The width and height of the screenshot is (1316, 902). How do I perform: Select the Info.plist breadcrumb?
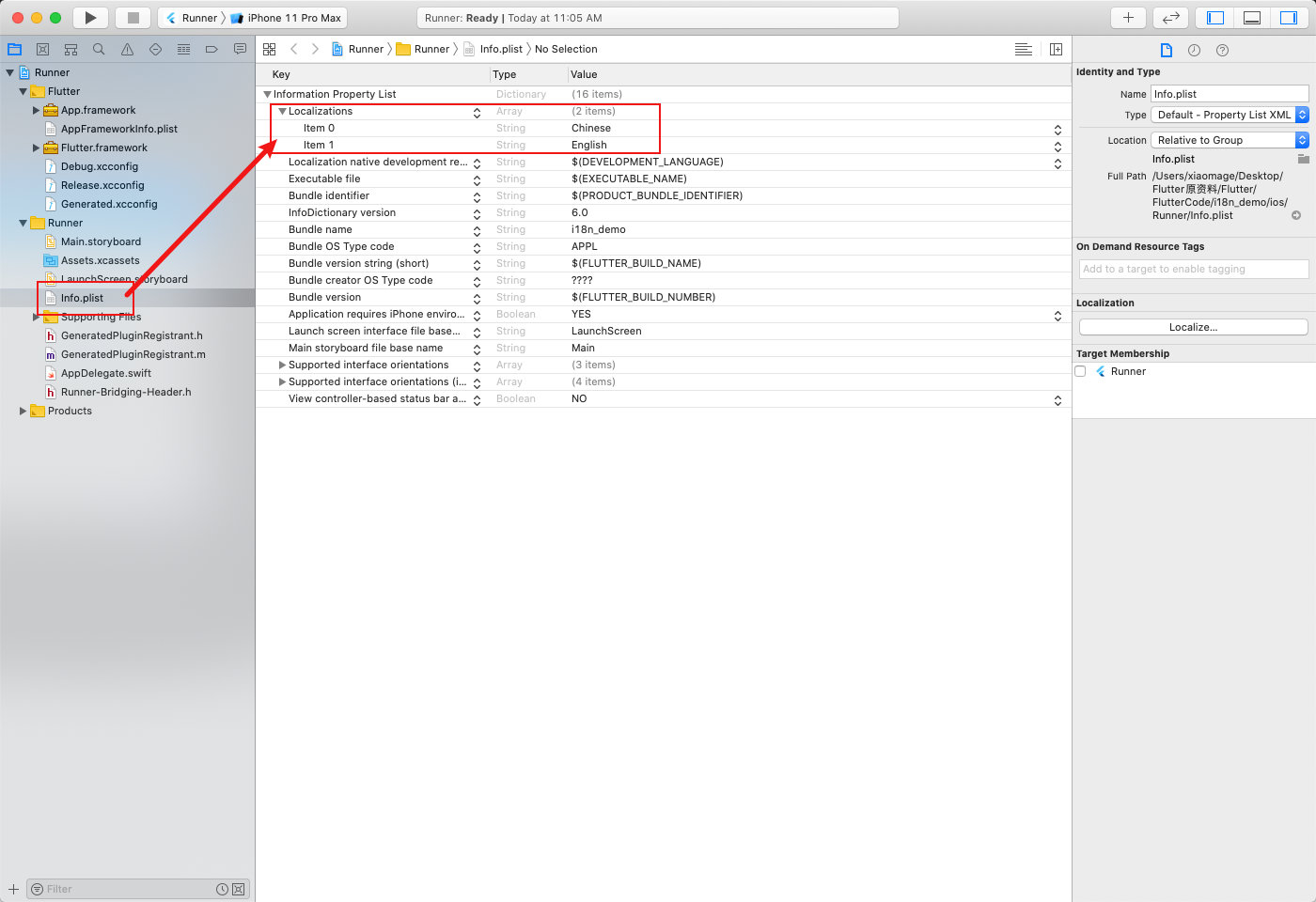493,49
